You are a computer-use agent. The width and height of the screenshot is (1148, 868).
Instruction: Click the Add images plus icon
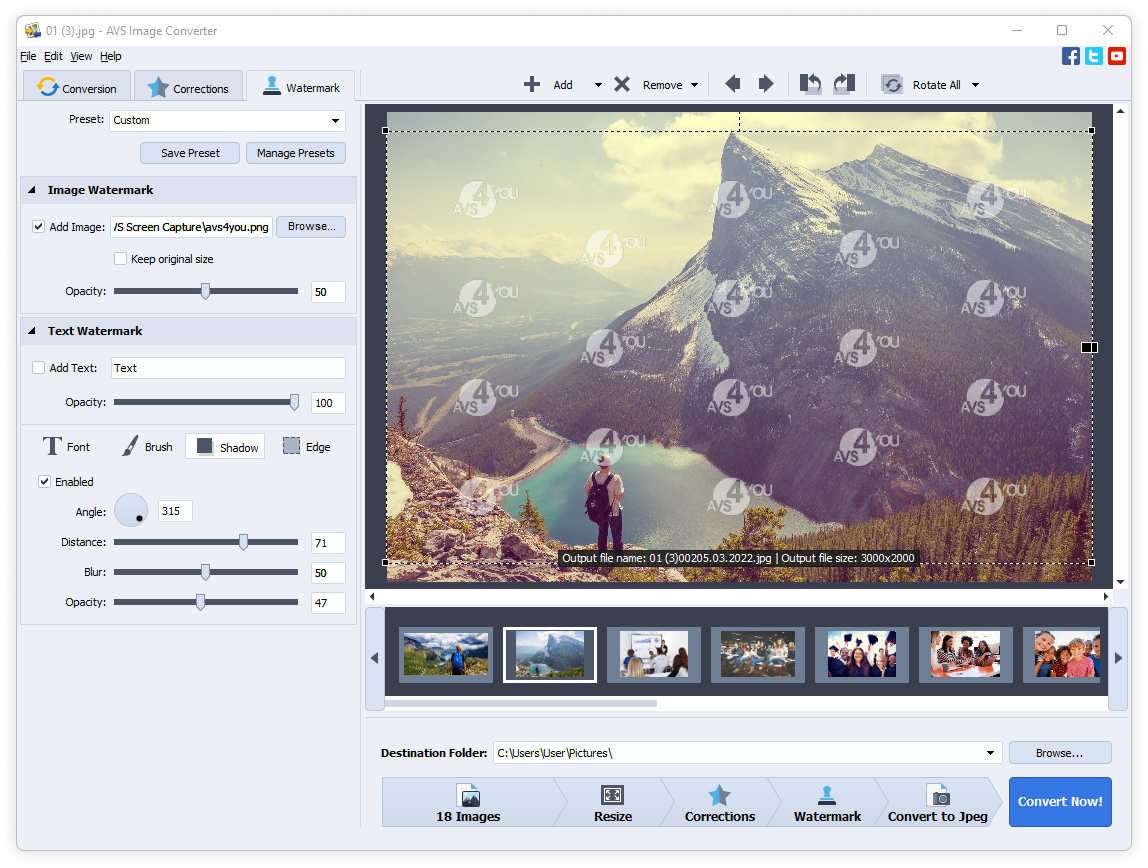tap(532, 85)
